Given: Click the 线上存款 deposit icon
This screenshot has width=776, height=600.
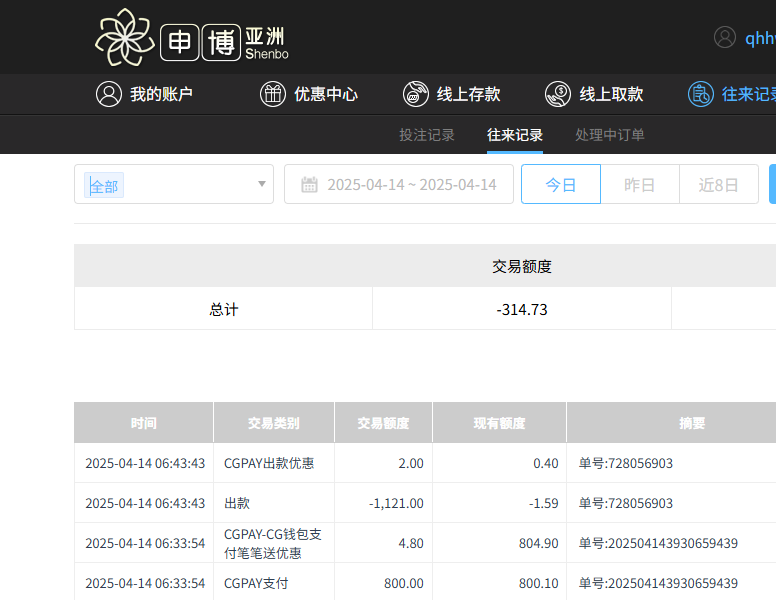Looking at the screenshot, I should point(416,94).
